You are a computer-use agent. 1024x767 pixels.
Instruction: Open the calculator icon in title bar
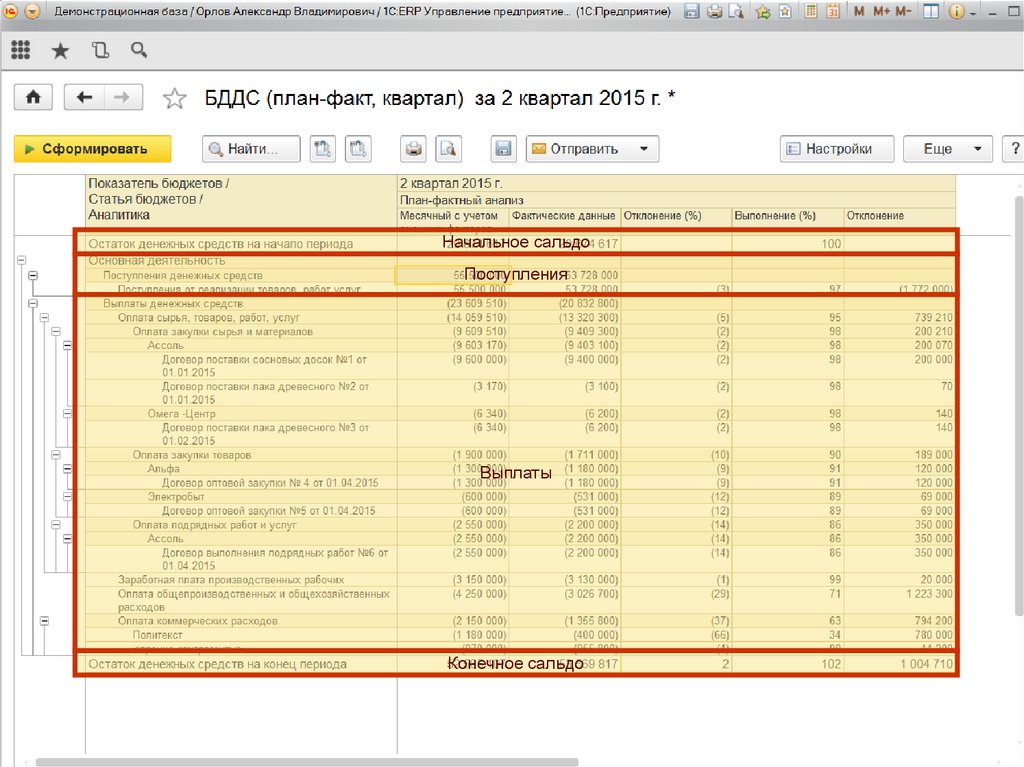809,12
